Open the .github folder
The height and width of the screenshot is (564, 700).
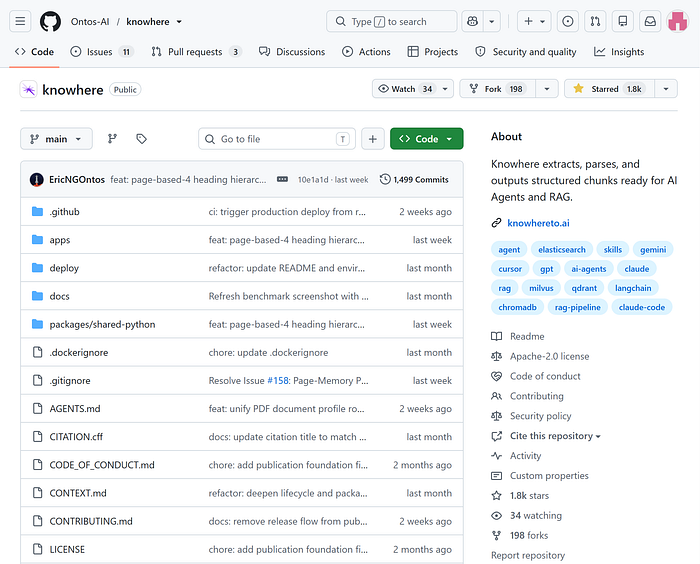tap(64, 212)
